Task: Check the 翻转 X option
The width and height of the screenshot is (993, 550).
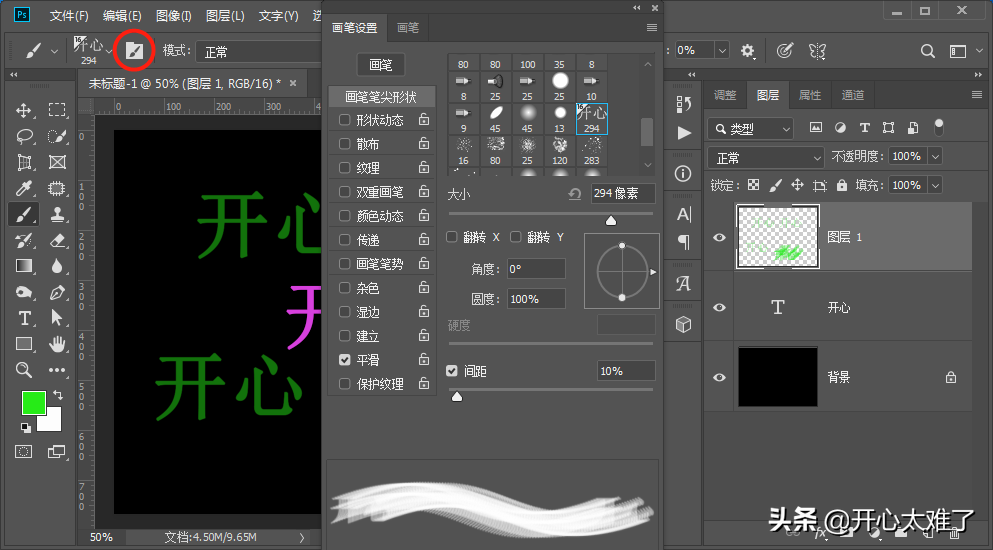Action: pos(452,237)
